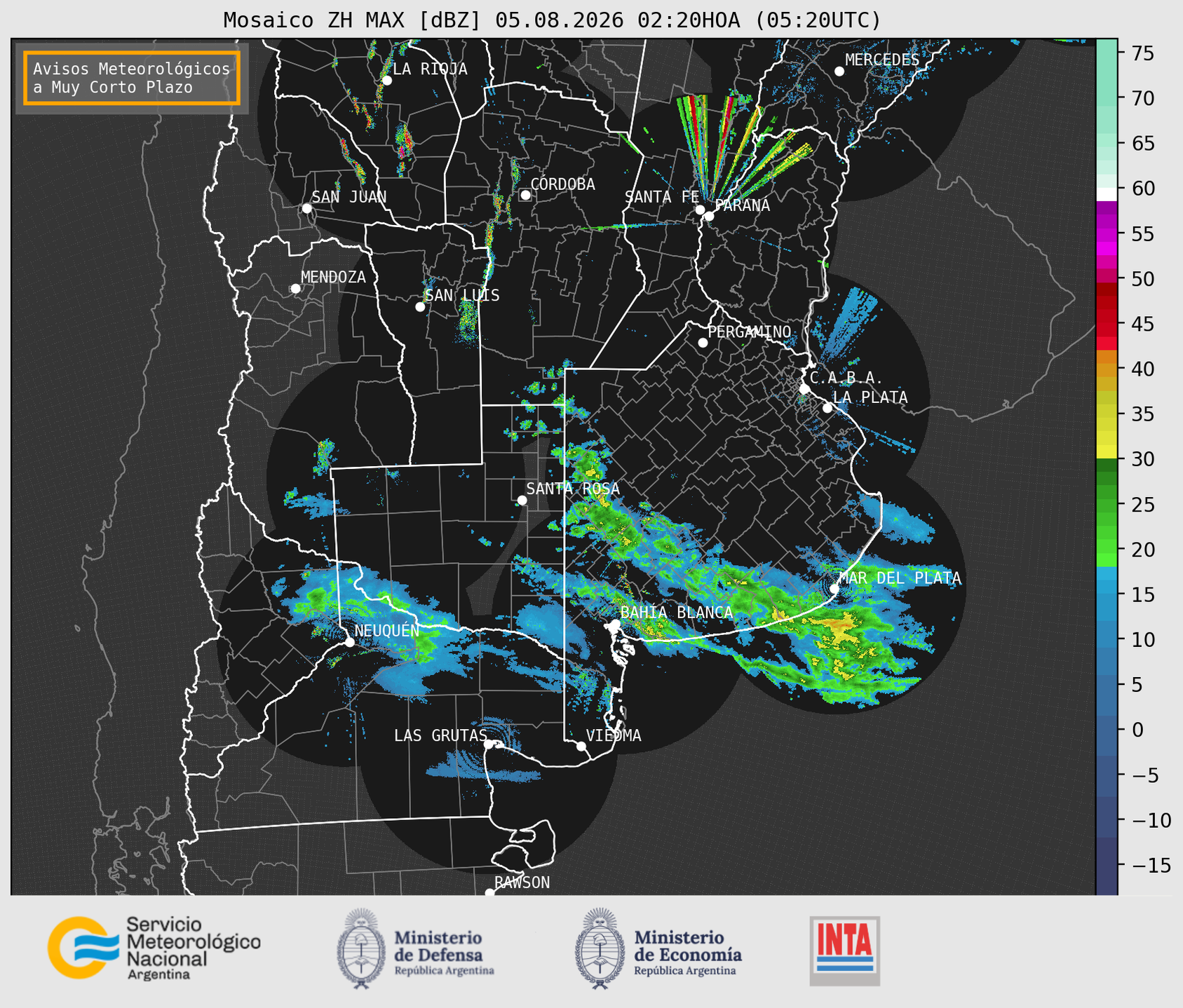The height and width of the screenshot is (1008, 1183).
Task: Click the Ministerio de Defensa emblem
Action: coord(360,948)
